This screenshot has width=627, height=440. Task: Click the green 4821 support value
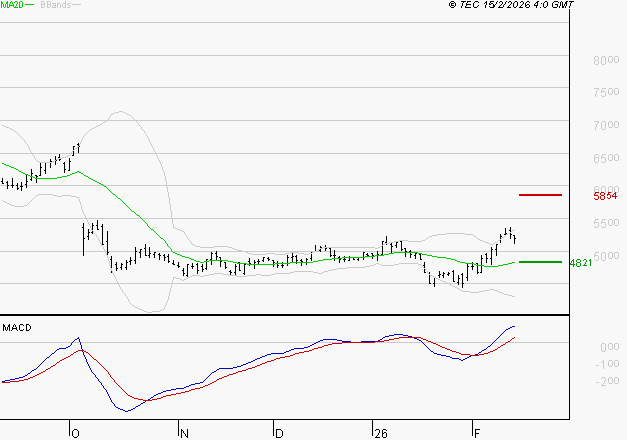point(581,263)
